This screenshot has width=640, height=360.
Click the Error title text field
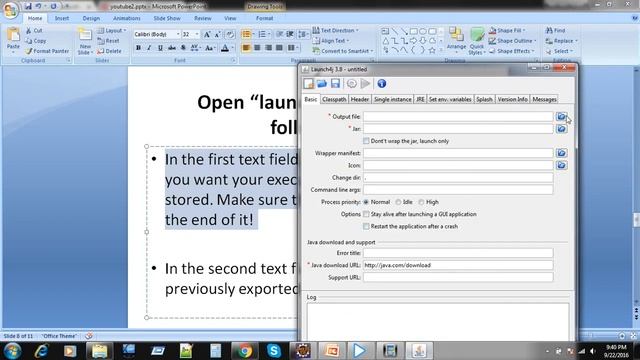pos(458,253)
